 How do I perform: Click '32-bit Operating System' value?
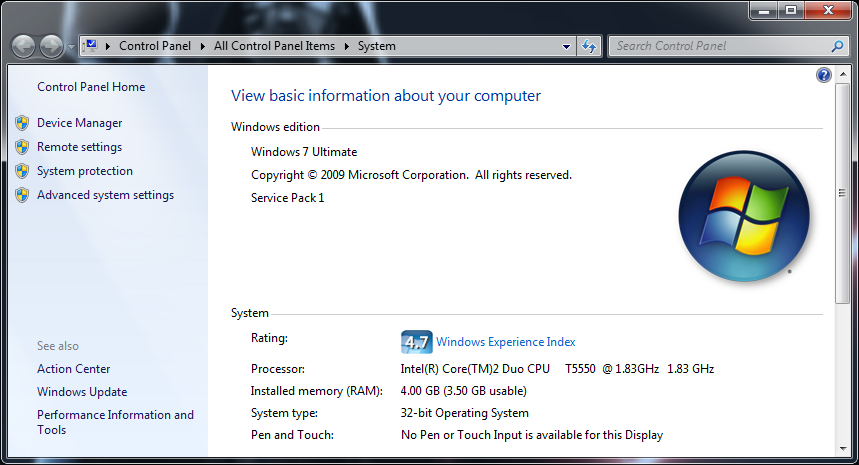[465, 413]
